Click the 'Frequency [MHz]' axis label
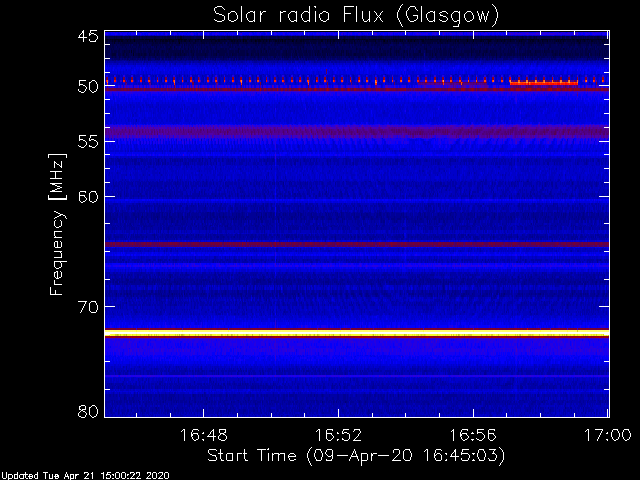The width and height of the screenshot is (640, 480). [x=57, y=224]
